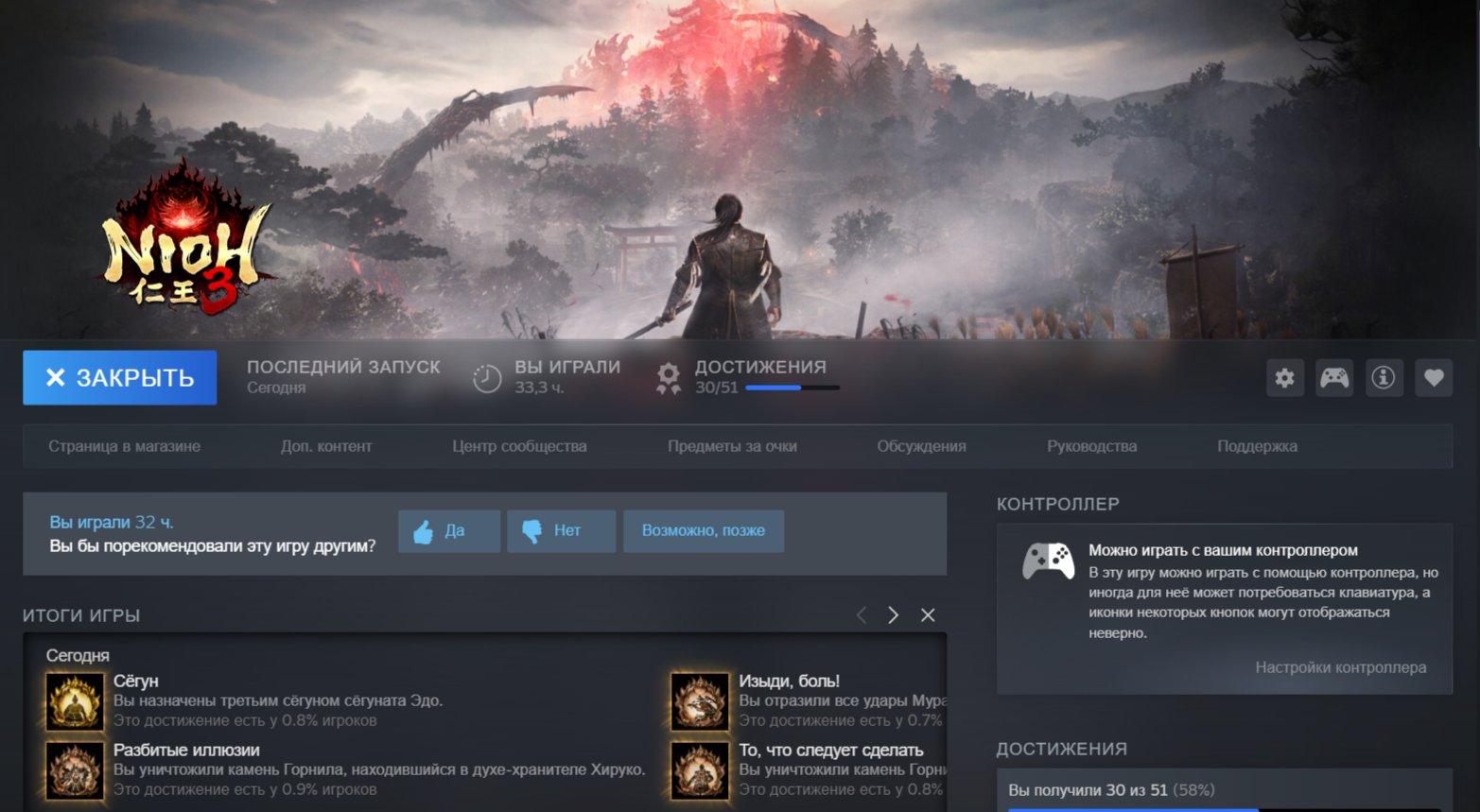
Task: Go to Центр сообщества
Action: [x=519, y=446]
